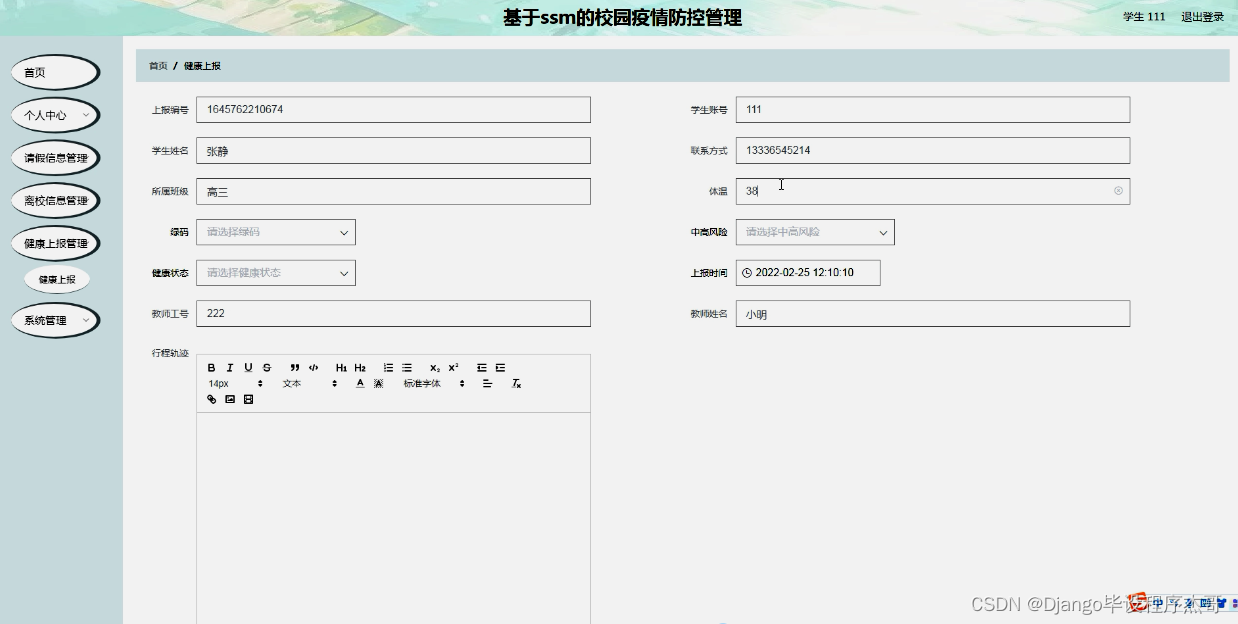Focus the 上报编号 input field
Screen dimensions: 1238x624
click(393, 109)
